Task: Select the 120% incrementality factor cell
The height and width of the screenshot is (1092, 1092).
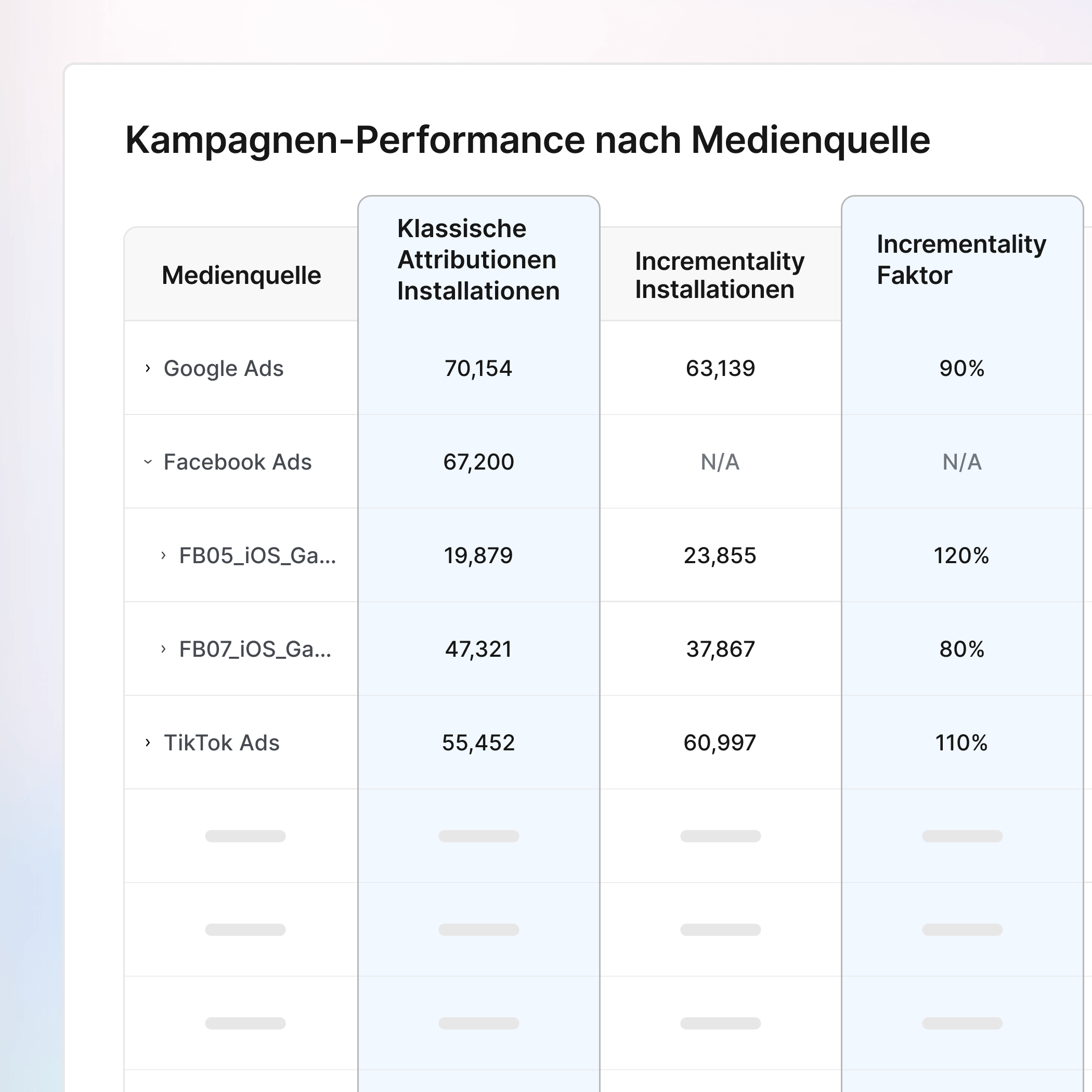Action: point(961,555)
